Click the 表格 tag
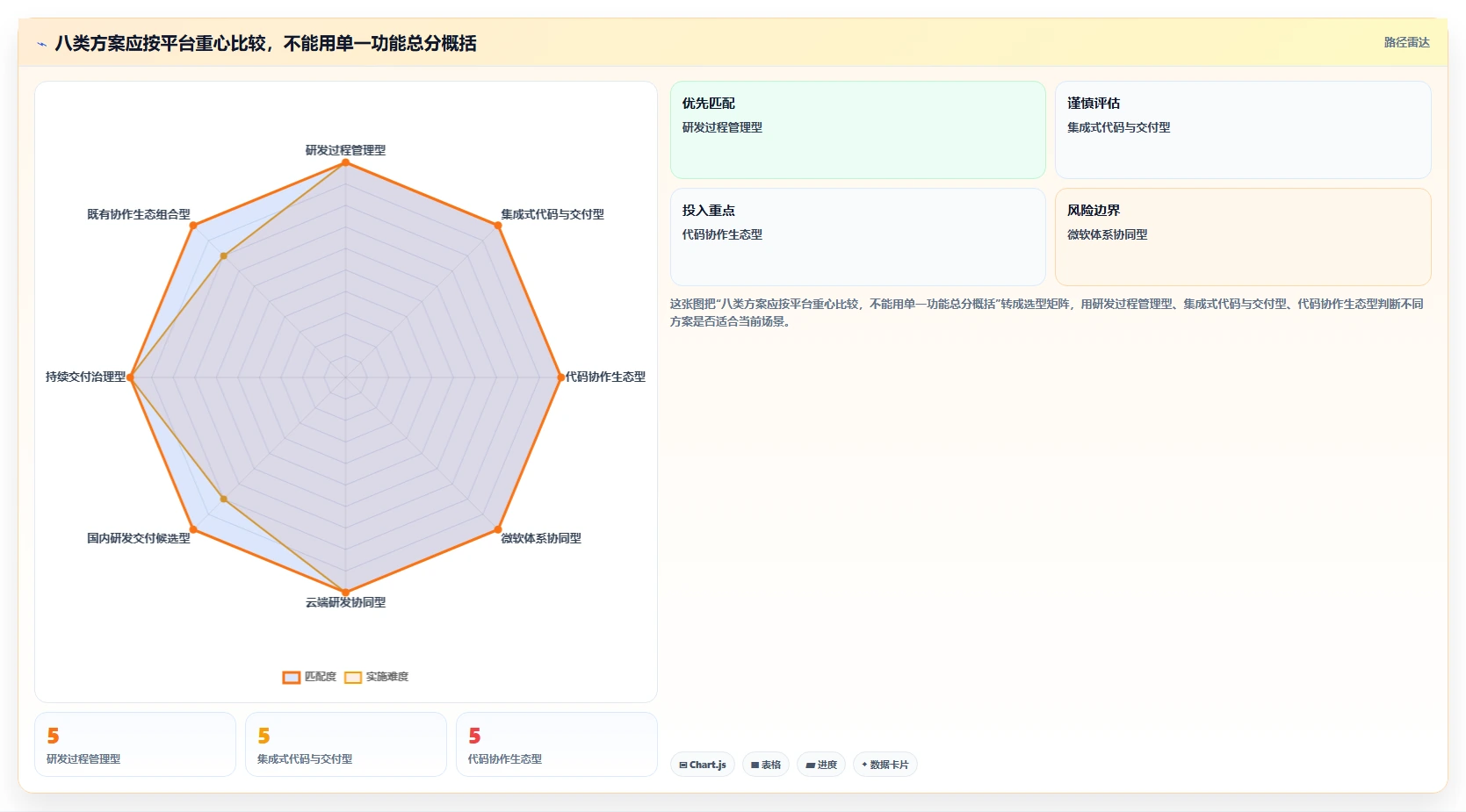Viewport: 1466px width, 812px height. (x=766, y=765)
